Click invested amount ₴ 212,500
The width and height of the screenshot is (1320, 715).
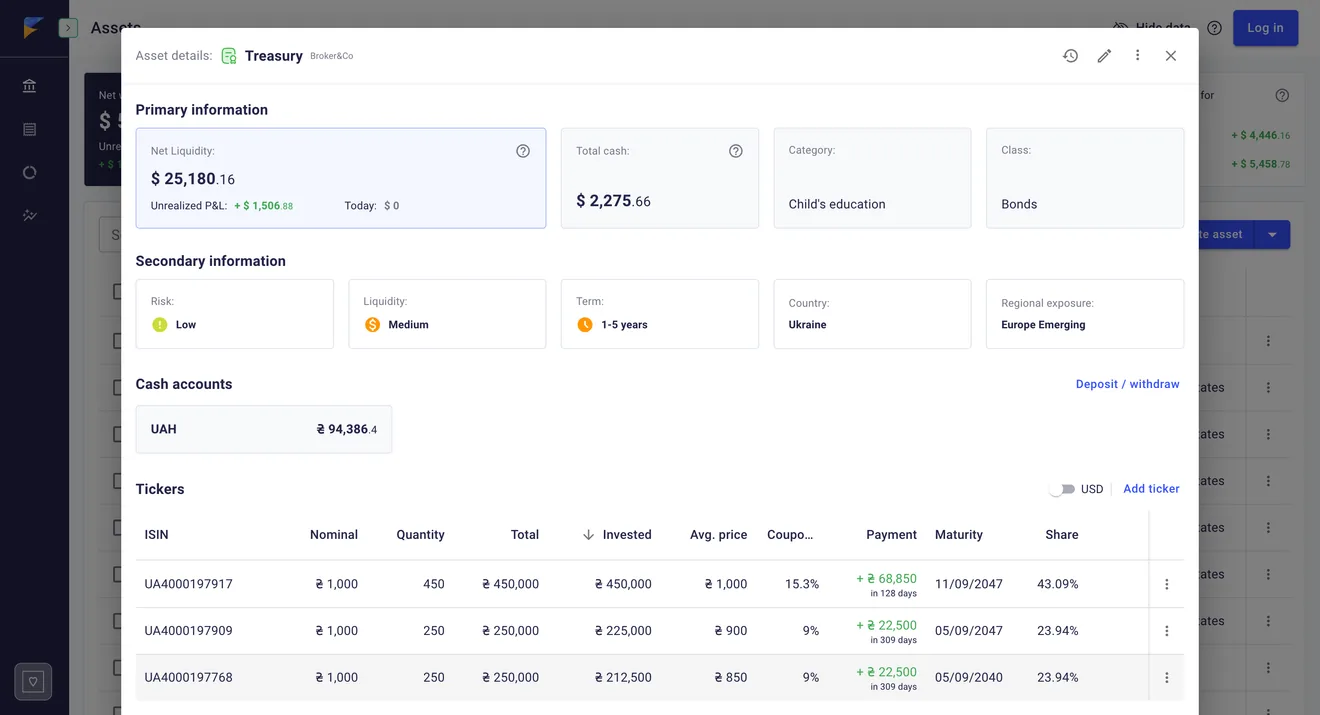coord(623,678)
